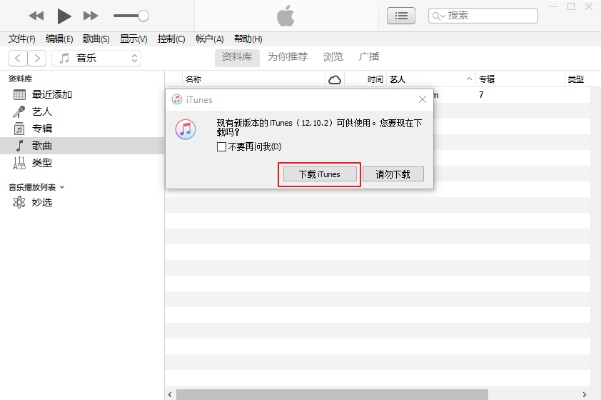Open 艺人 in the library sidebar
Image resolution: width=601 pixels, height=400 pixels.
(41, 111)
